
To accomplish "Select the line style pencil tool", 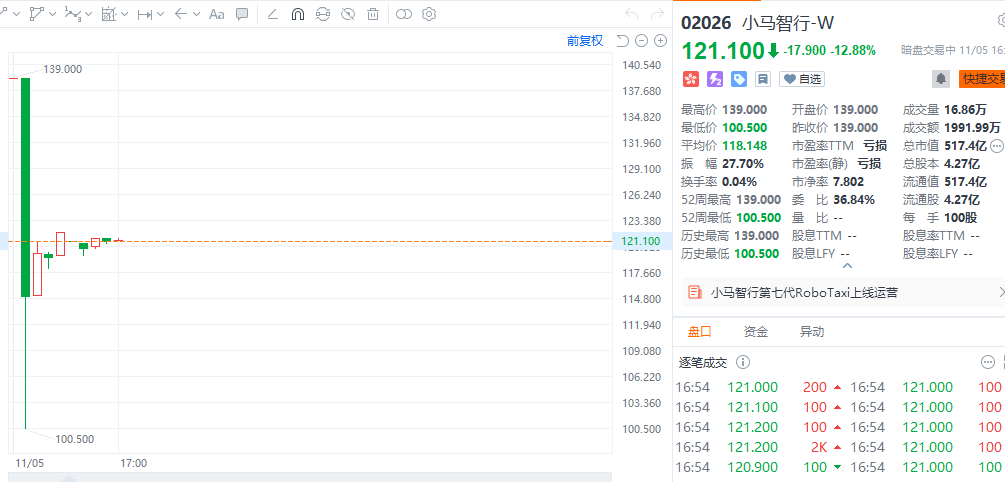I will (272, 13).
